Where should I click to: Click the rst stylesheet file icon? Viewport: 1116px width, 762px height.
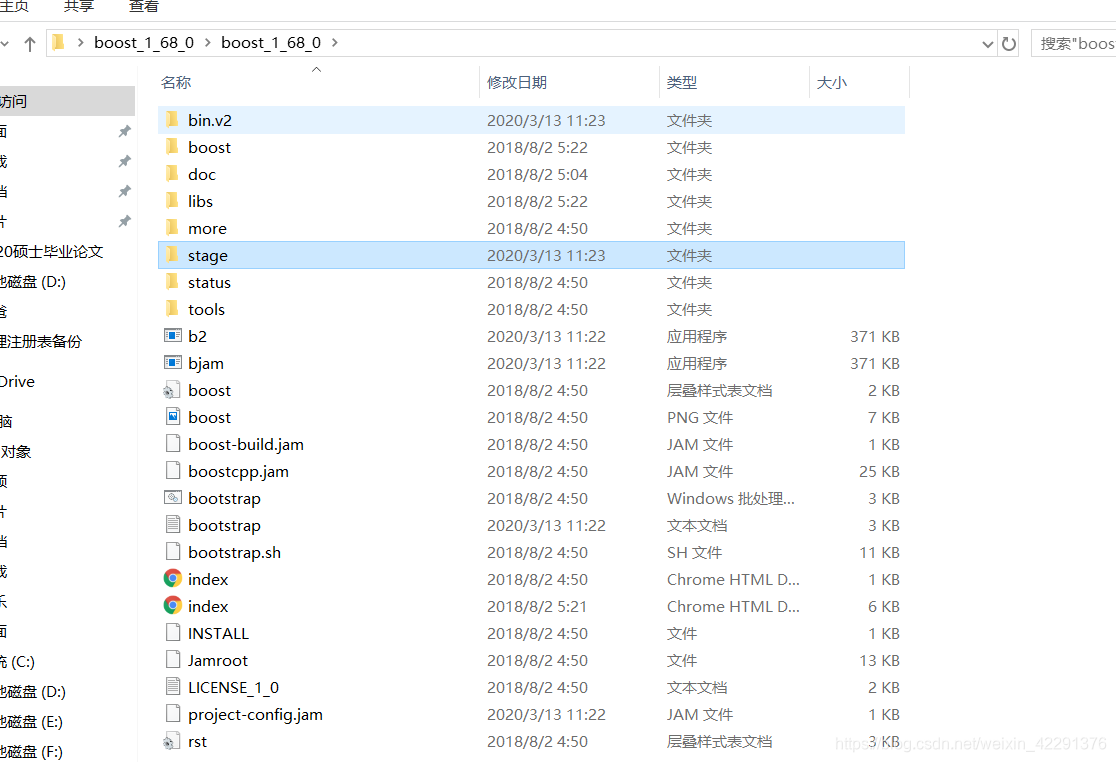172,741
